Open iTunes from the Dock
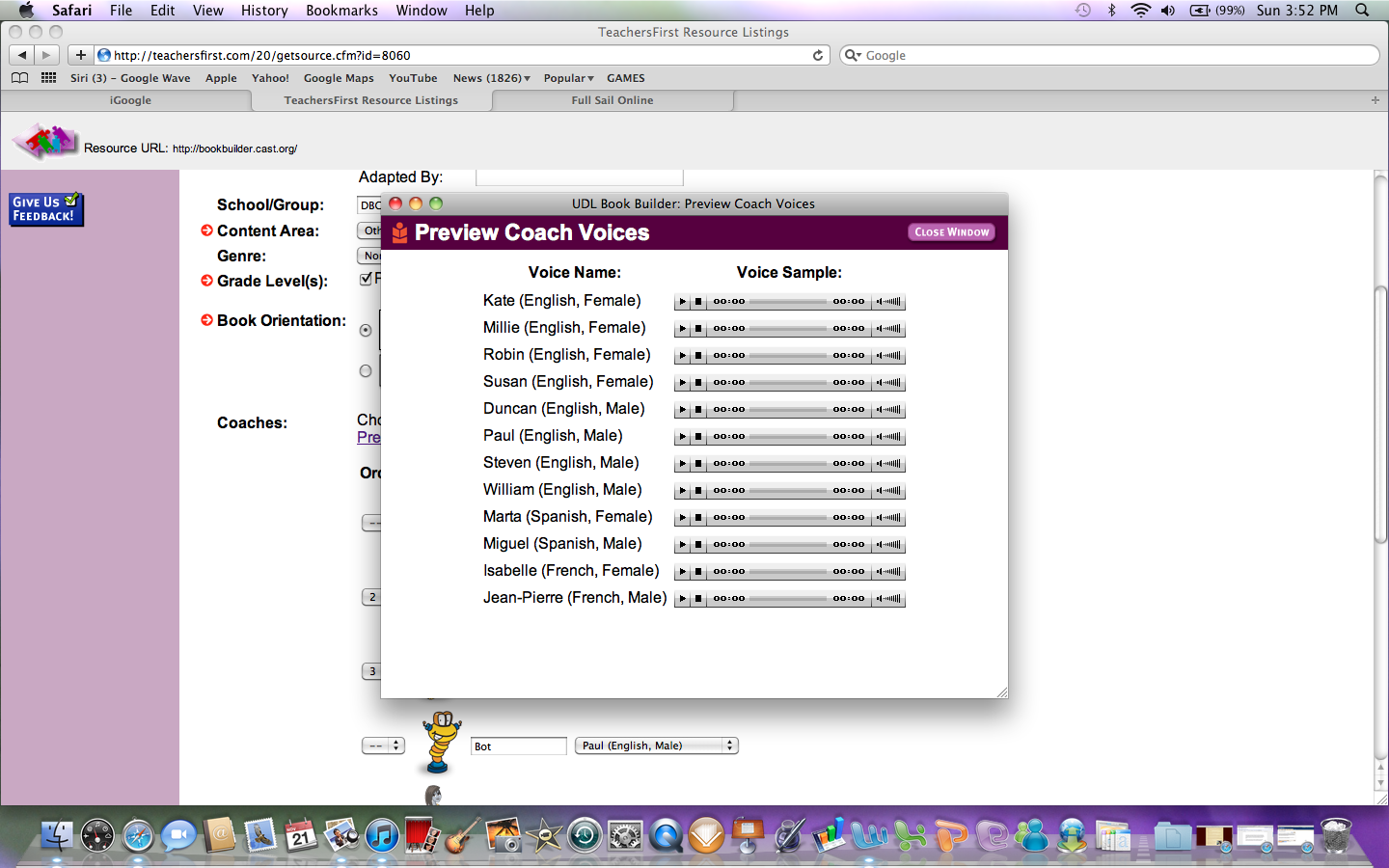1389x868 pixels. [x=383, y=835]
